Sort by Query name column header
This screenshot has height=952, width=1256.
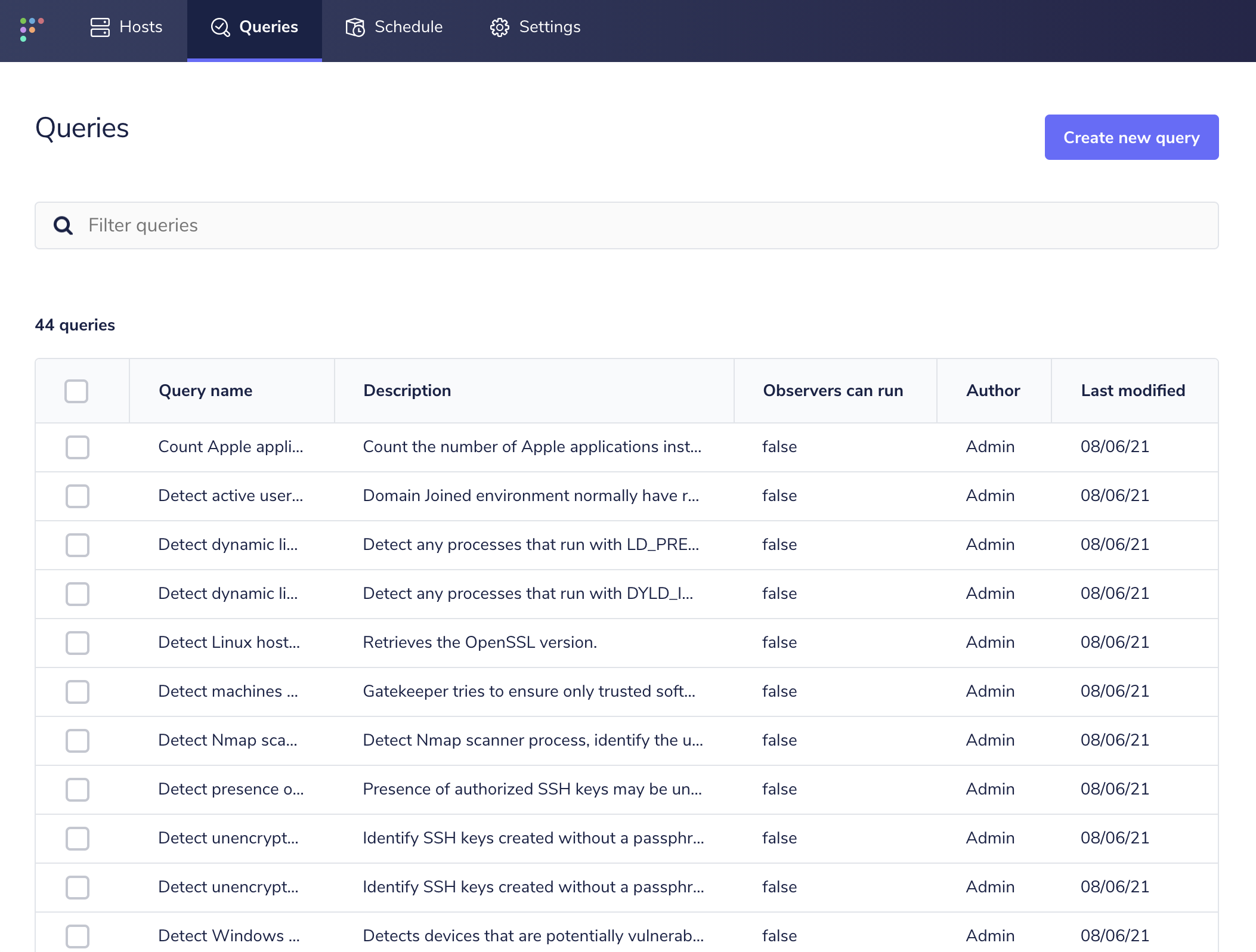[x=205, y=391]
